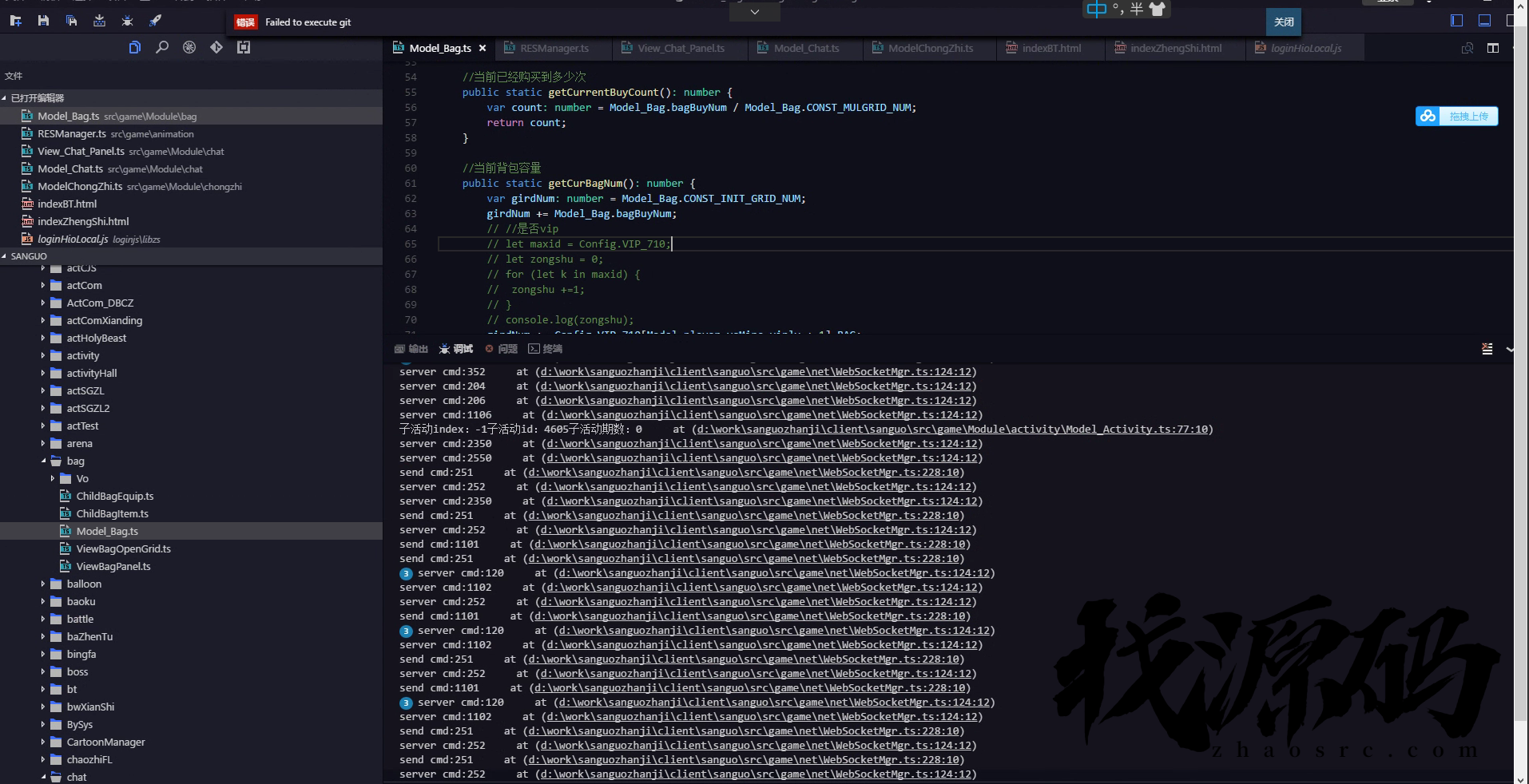Toggle the left sidebar visibility
Screen dimensions: 1529x784
pos(1456,21)
